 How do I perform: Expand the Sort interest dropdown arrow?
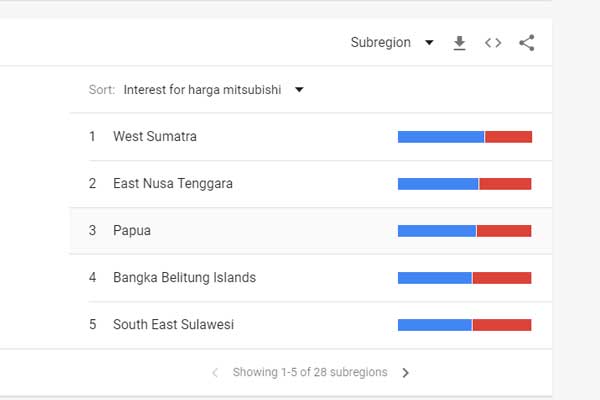click(299, 90)
